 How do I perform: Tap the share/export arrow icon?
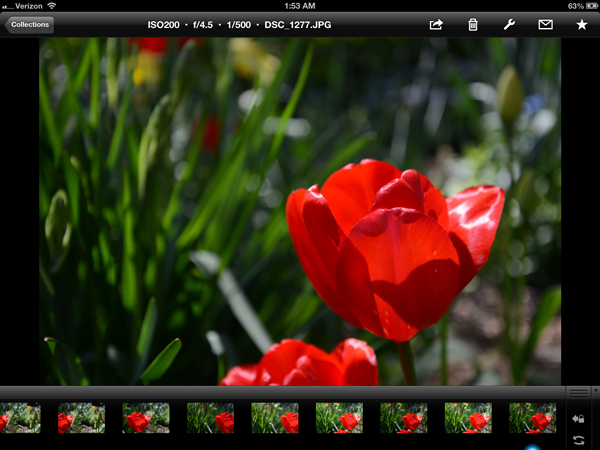click(436, 24)
